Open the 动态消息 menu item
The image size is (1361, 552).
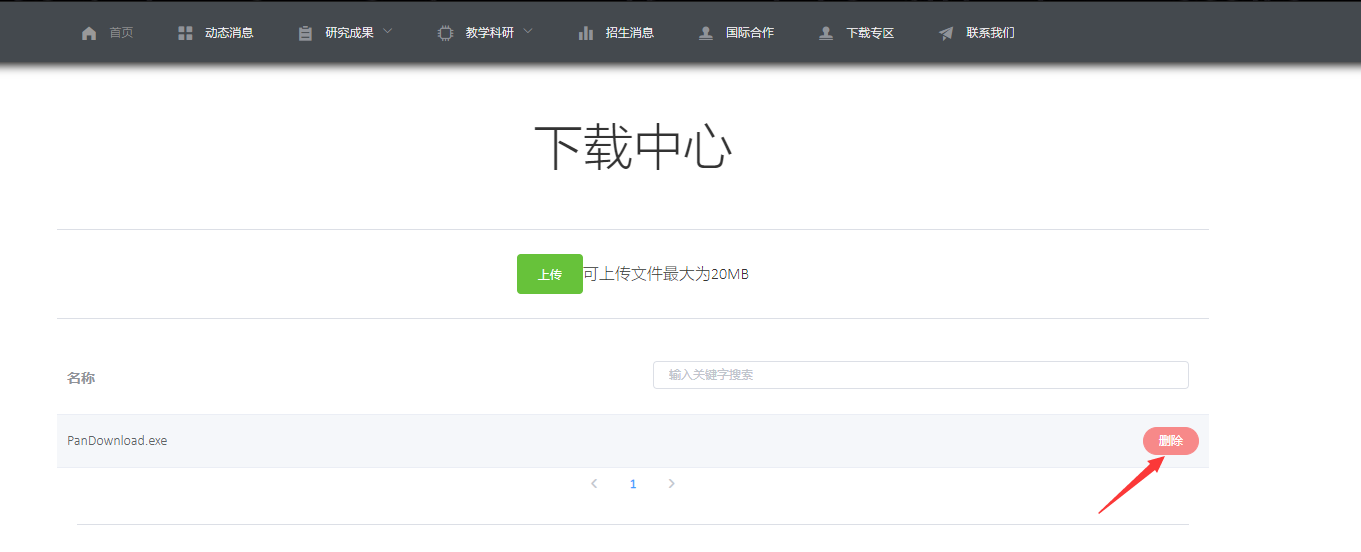coord(229,33)
